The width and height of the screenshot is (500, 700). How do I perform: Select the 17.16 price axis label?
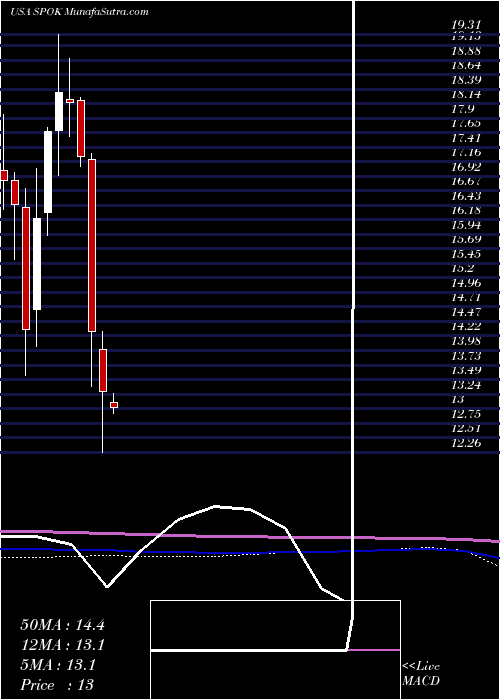[x=466, y=153]
